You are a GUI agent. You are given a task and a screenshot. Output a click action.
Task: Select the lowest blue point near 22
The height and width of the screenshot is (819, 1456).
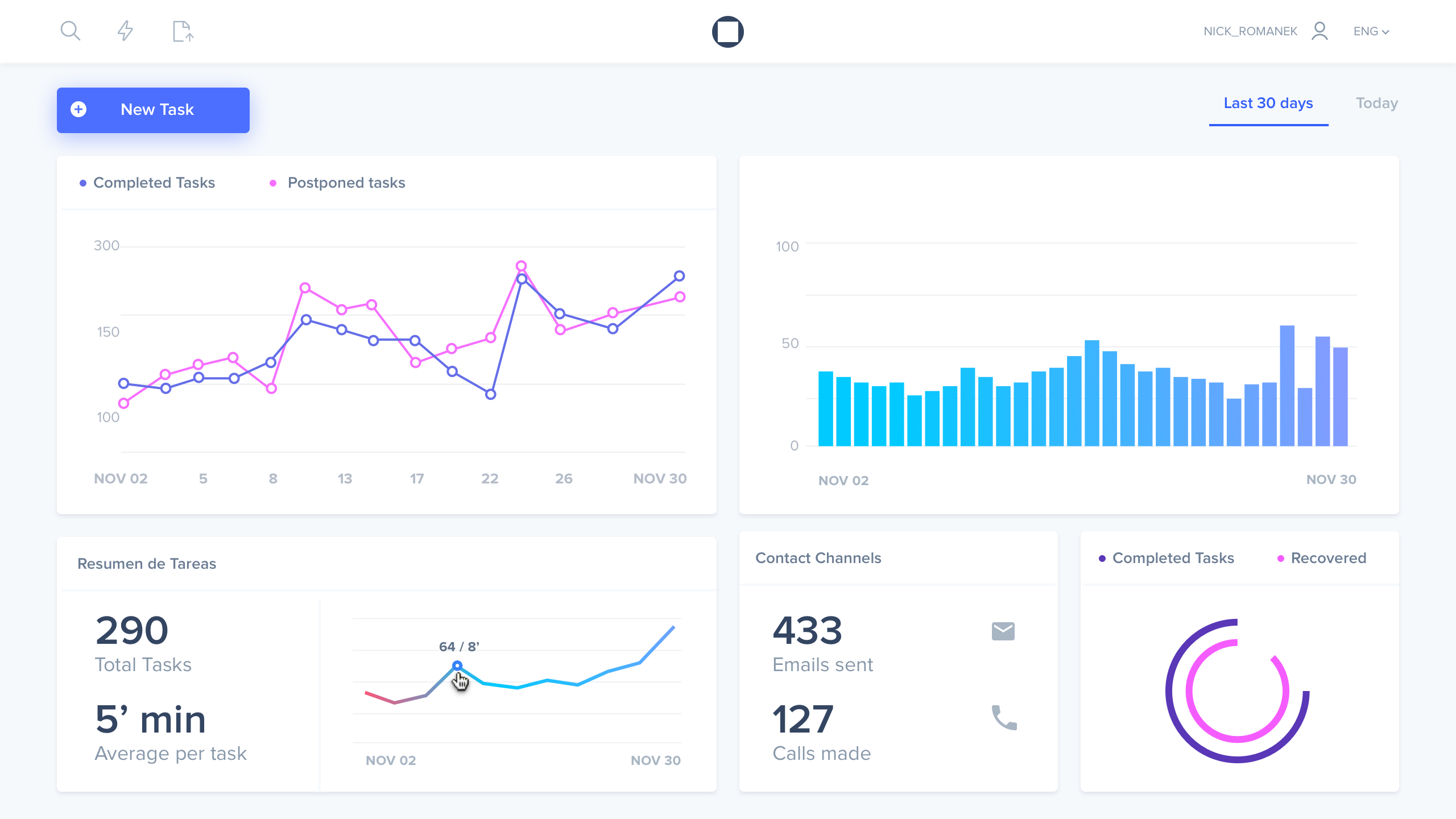pos(490,394)
